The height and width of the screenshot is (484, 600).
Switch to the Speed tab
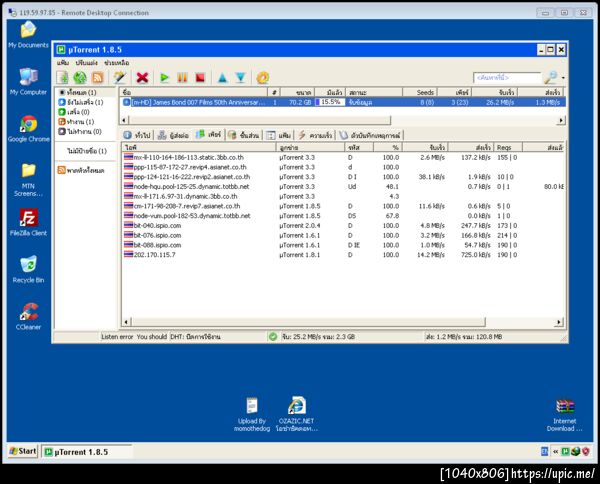click(x=315, y=135)
